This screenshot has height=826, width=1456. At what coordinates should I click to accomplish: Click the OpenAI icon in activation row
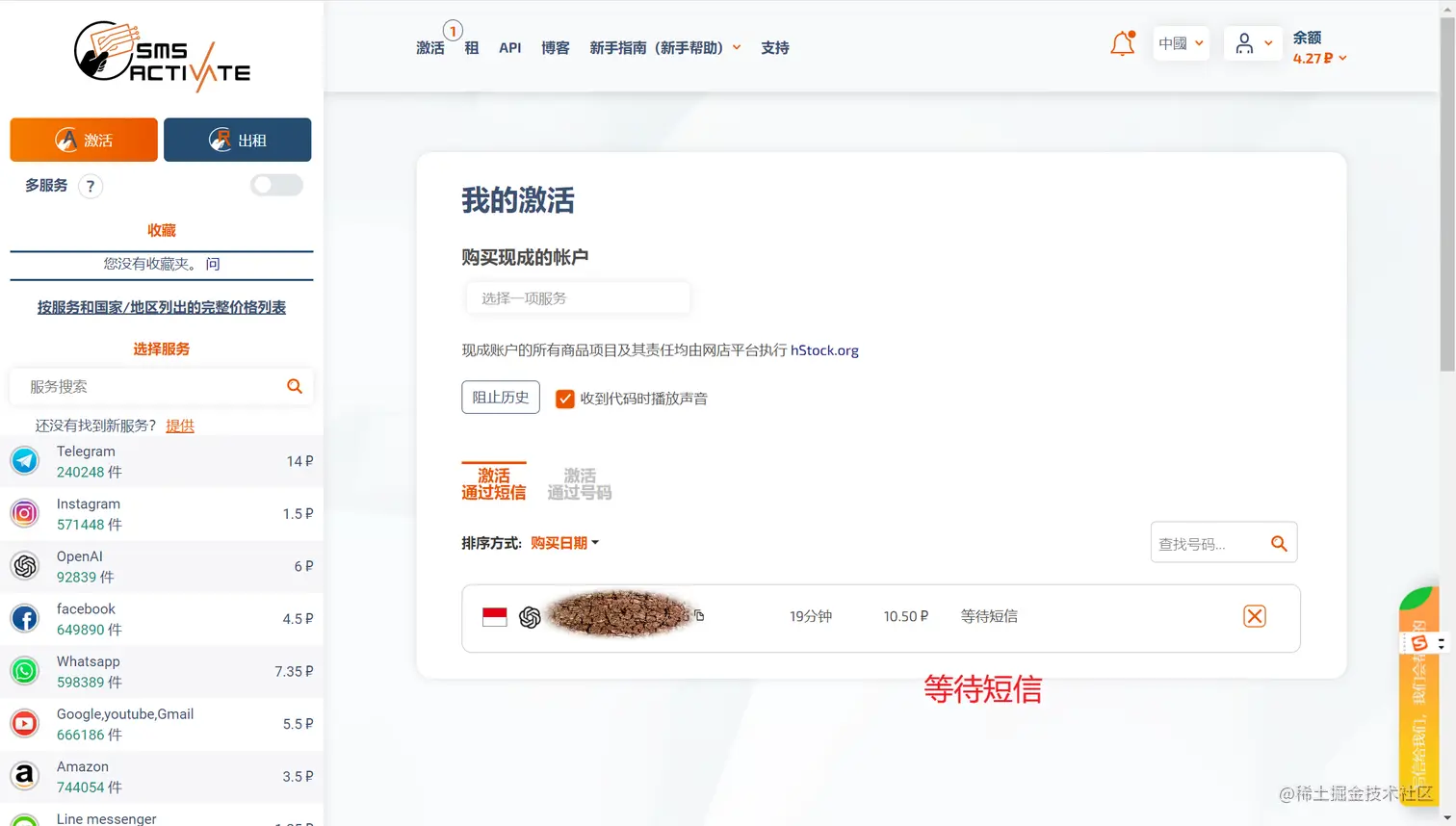coord(530,617)
